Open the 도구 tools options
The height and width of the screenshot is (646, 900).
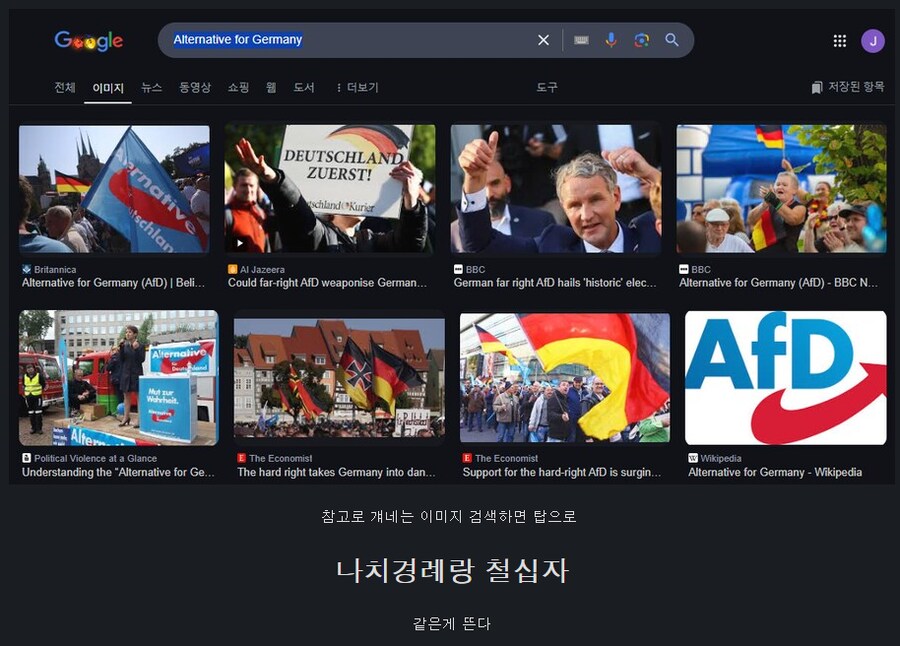point(547,88)
